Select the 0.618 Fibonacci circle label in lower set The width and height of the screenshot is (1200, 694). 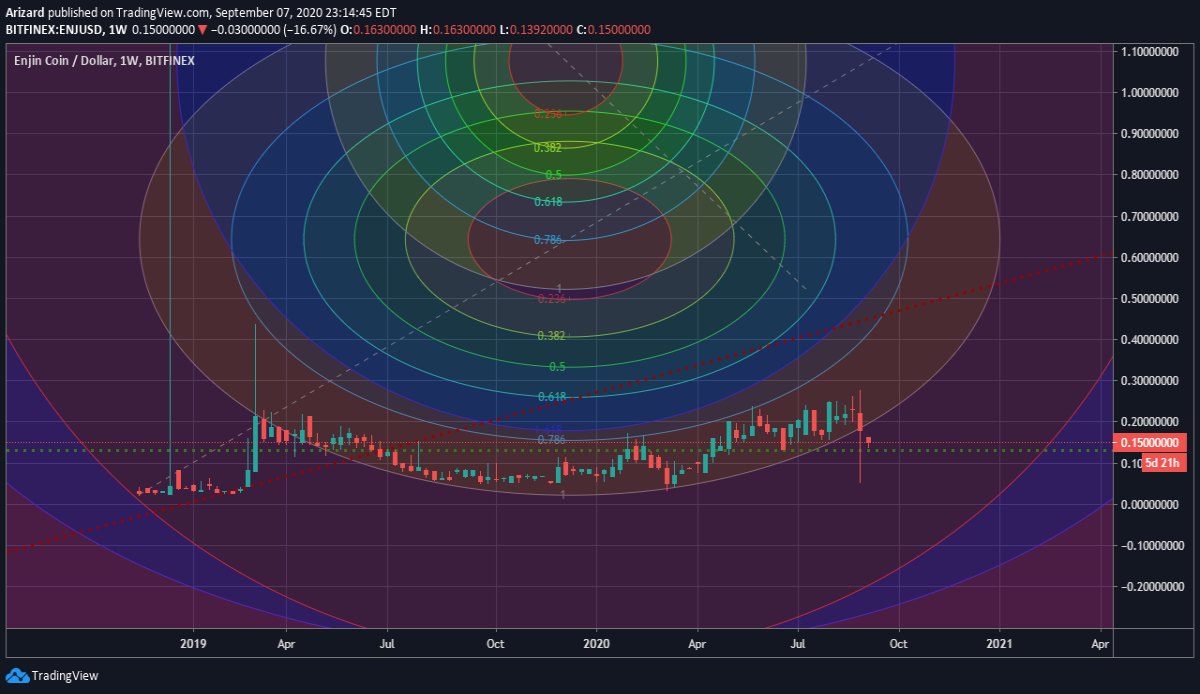pos(552,397)
